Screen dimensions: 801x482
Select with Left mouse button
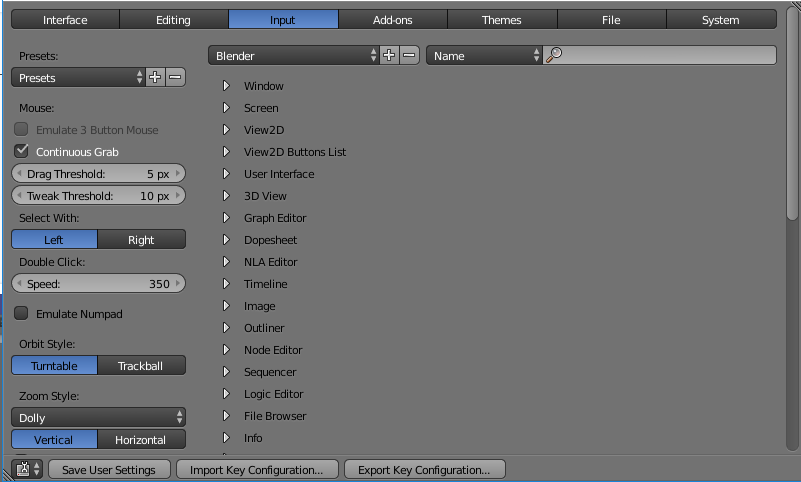coord(54,239)
